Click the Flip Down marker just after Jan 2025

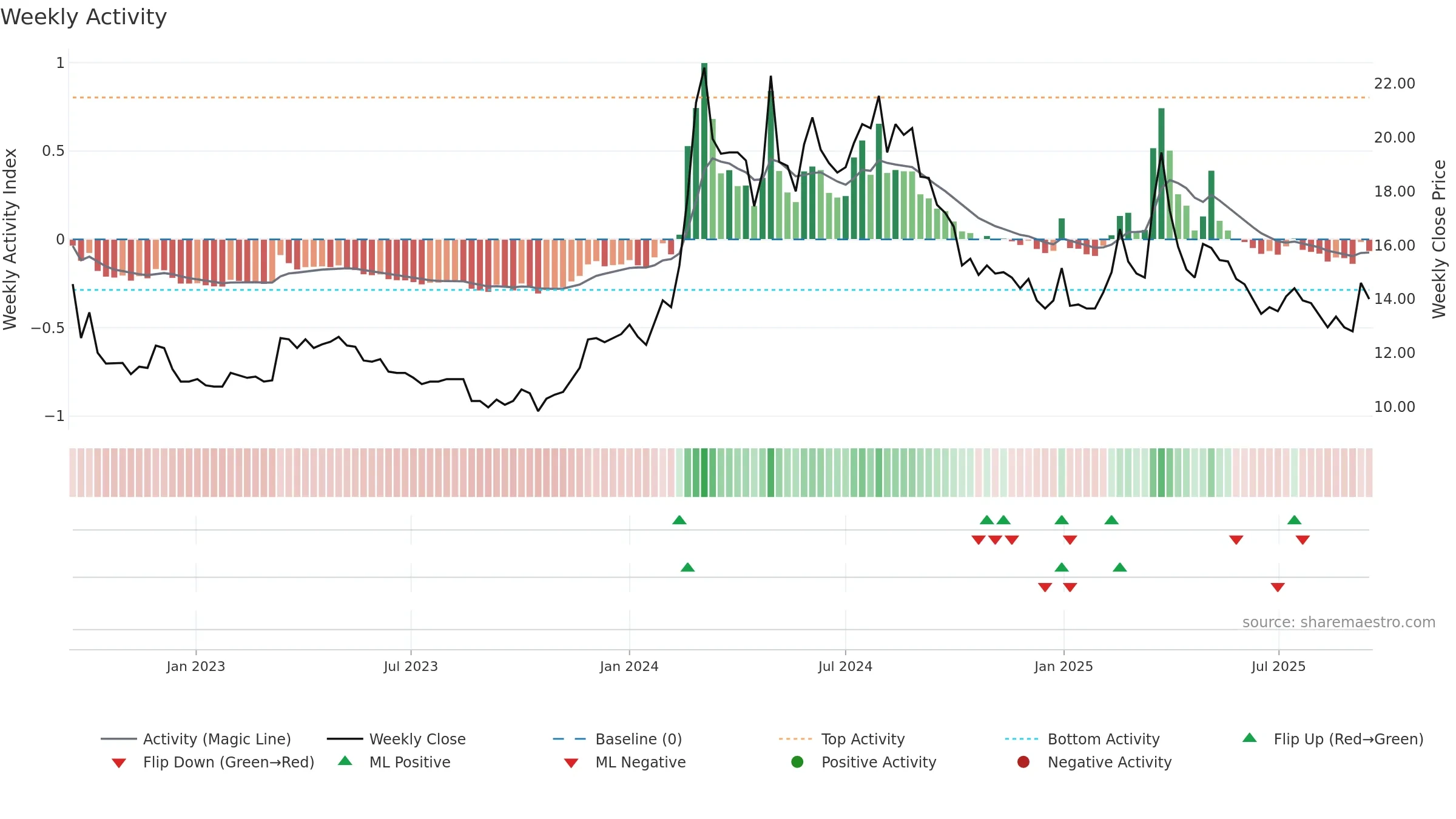[x=1070, y=540]
